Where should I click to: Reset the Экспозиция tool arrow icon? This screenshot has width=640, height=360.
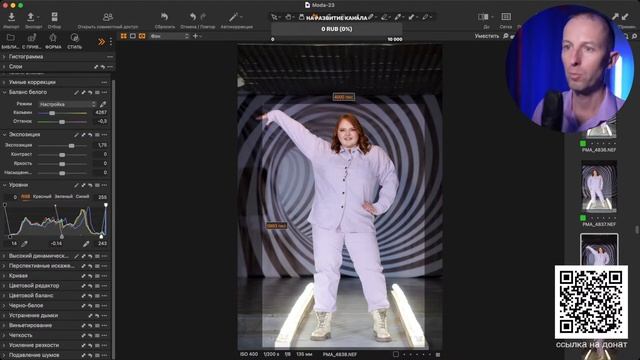[x=90, y=135]
